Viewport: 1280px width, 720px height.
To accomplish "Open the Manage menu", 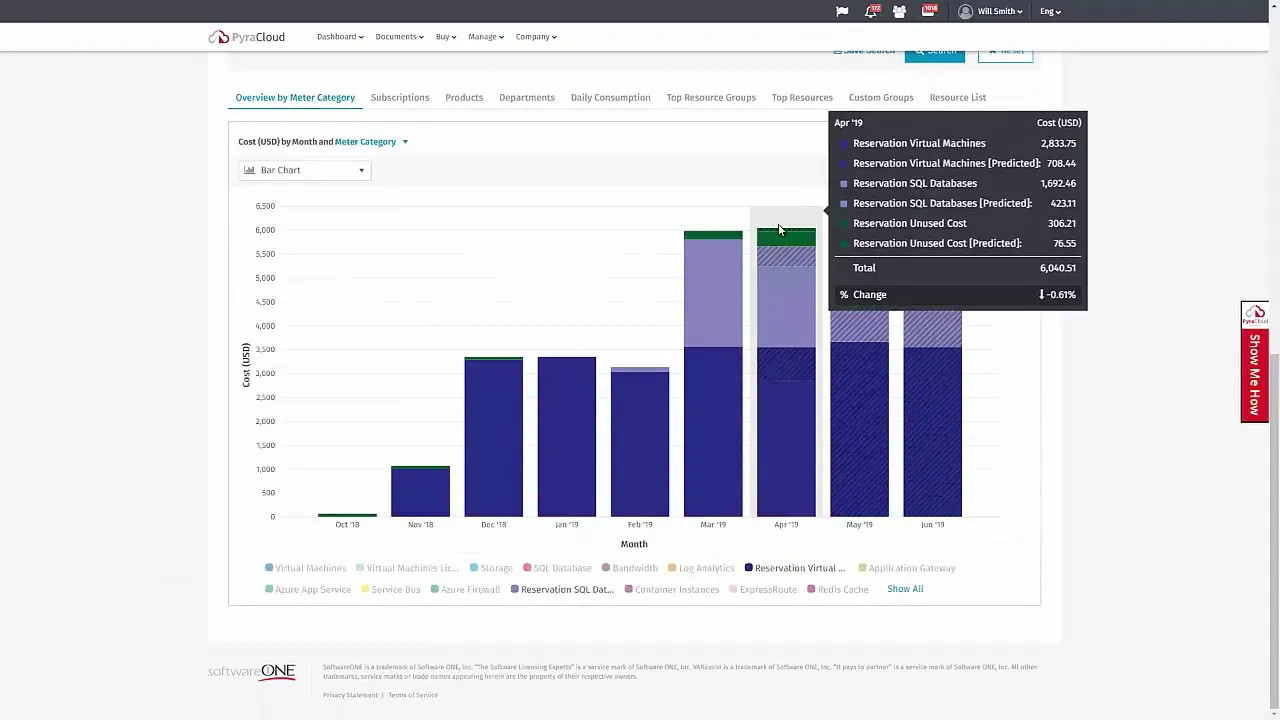I will (x=485, y=37).
